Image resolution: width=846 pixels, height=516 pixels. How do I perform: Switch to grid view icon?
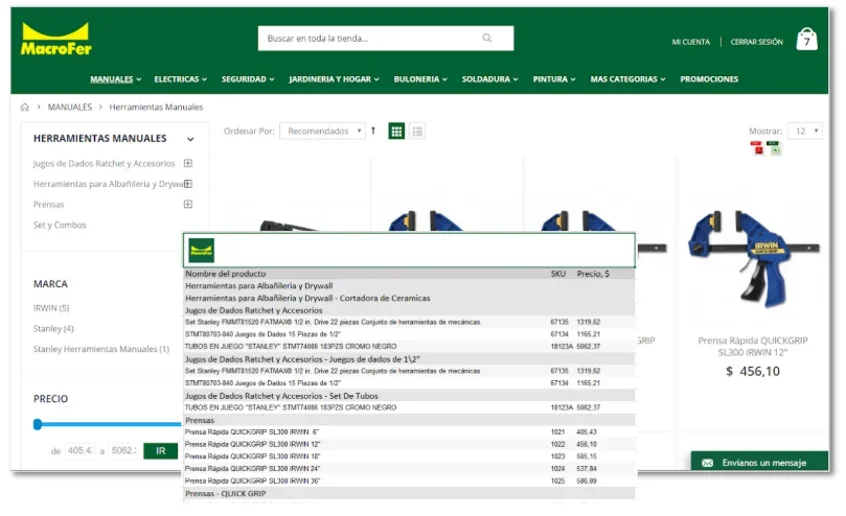[397, 131]
